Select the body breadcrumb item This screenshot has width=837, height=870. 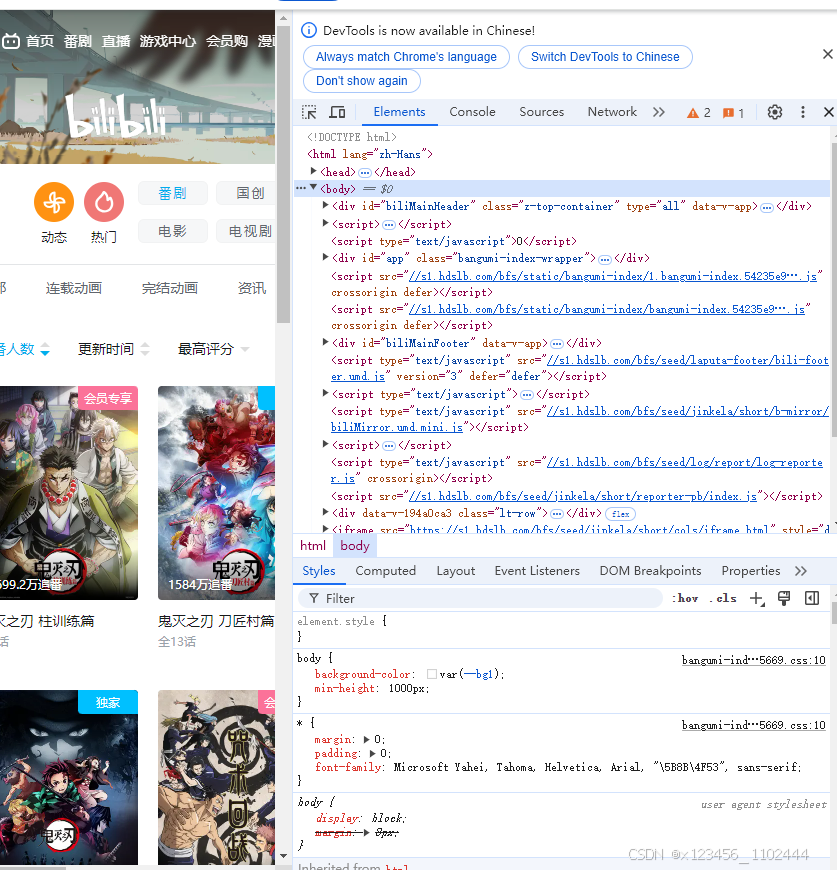tap(355, 546)
